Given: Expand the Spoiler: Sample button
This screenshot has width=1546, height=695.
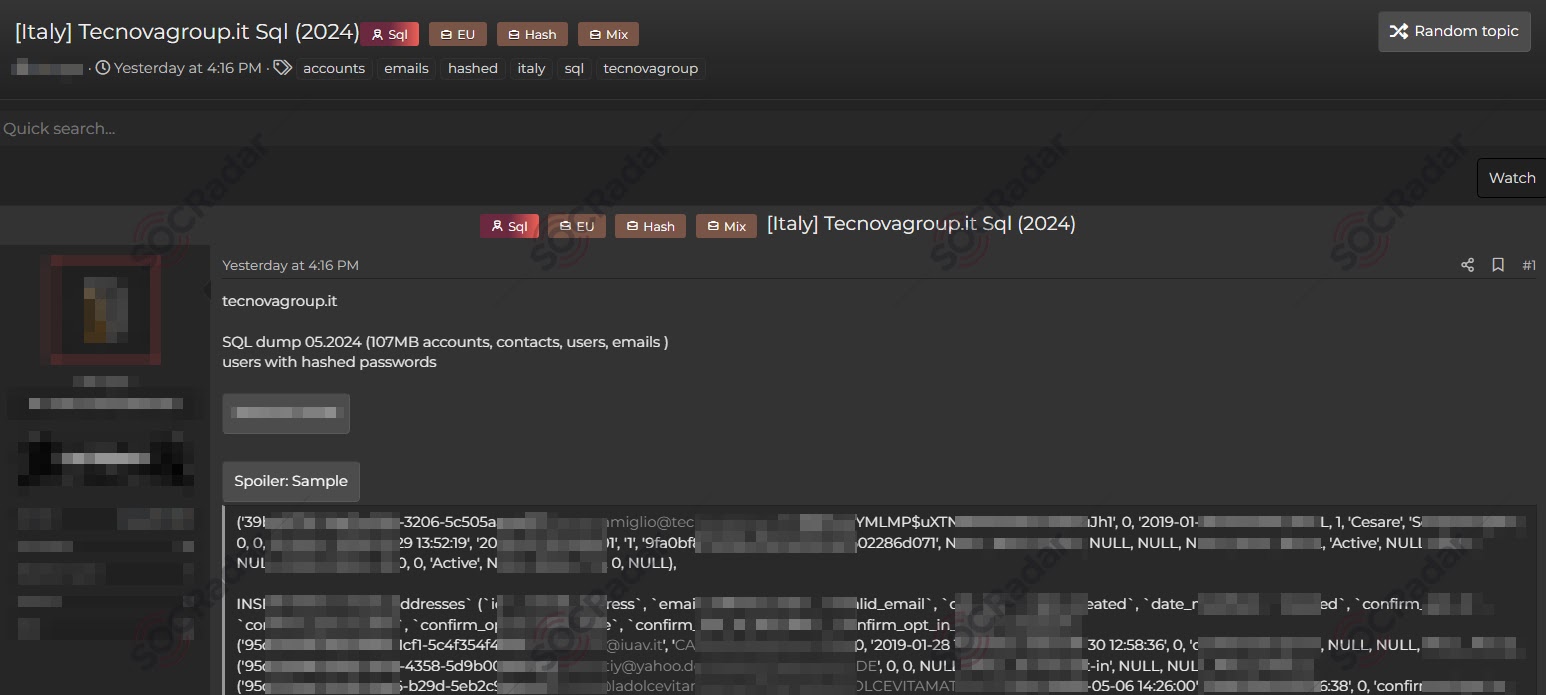Looking at the screenshot, I should pyautogui.click(x=291, y=481).
